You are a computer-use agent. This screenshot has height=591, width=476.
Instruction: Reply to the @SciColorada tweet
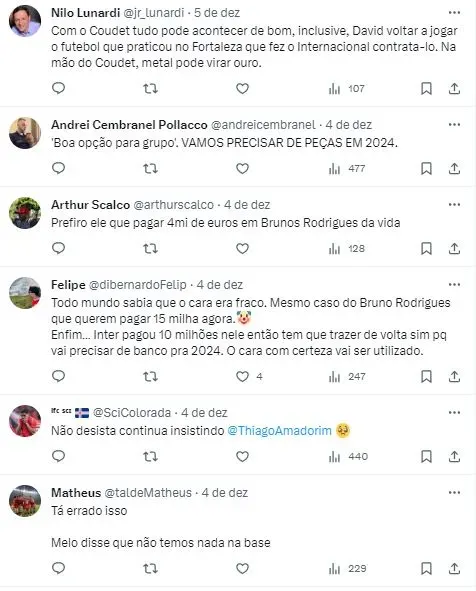58,456
